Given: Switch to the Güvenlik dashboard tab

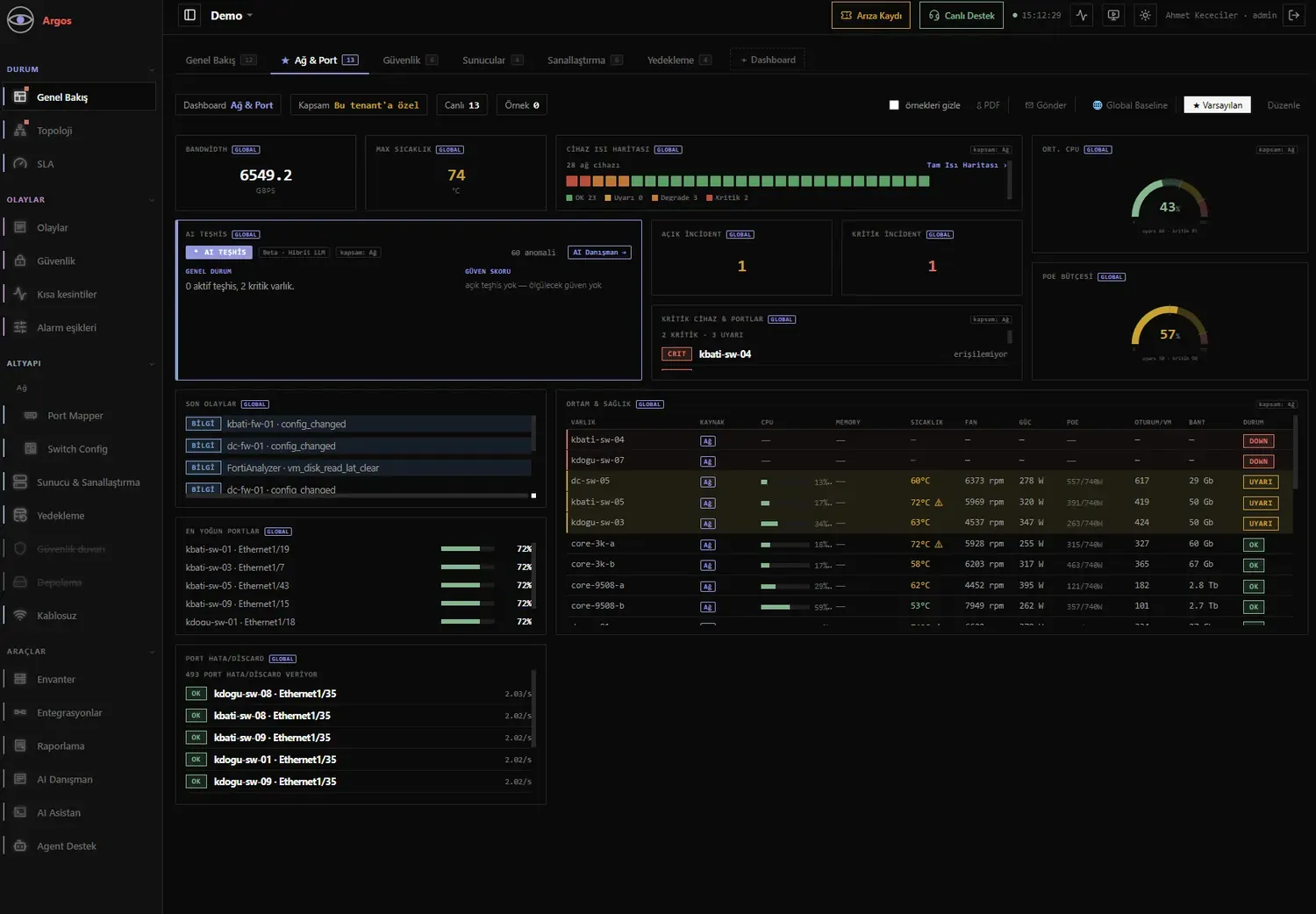Looking at the screenshot, I should pyautogui.click(x=410, y=60).
